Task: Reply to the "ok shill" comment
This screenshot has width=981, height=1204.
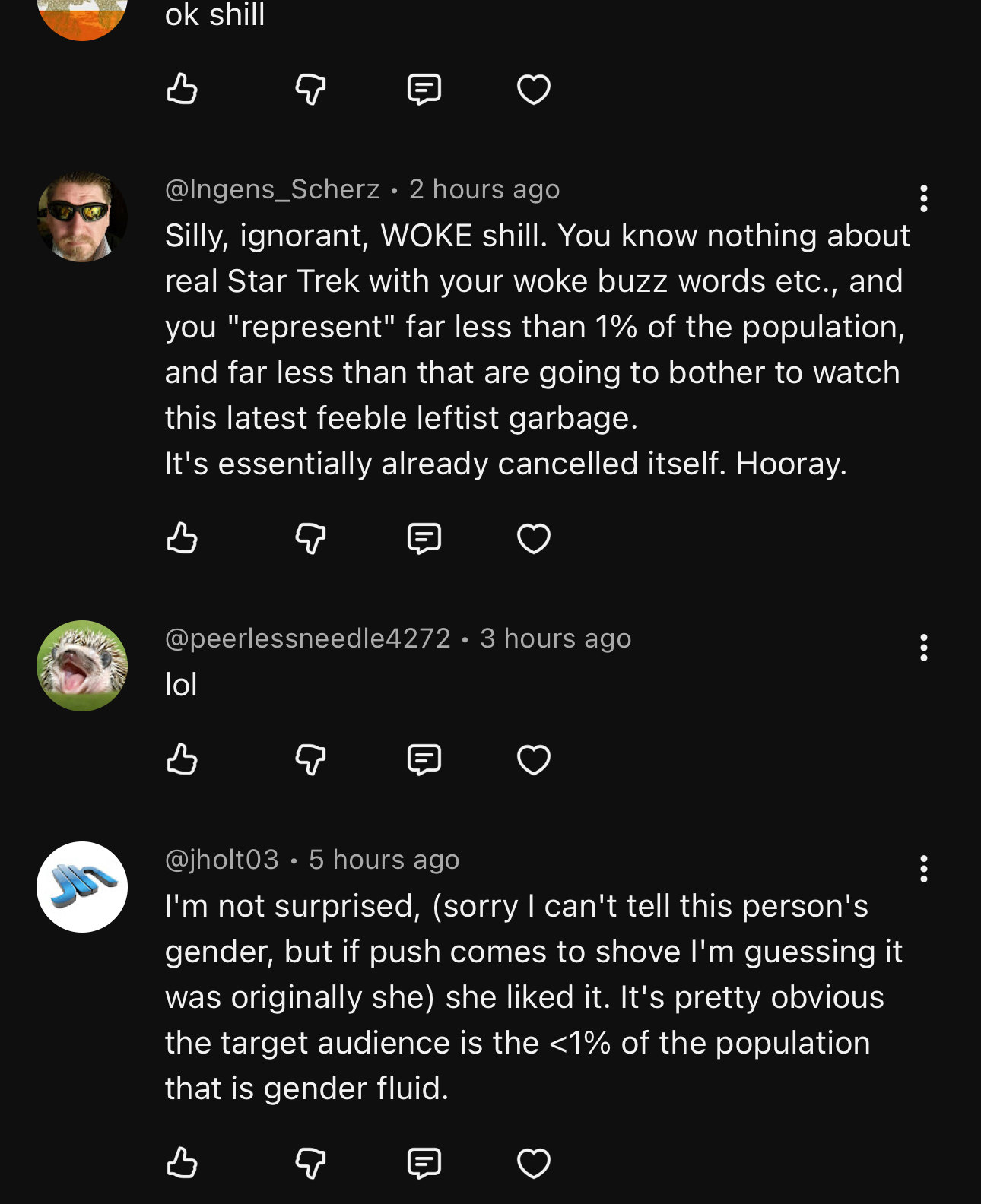Action: [424, 89]
